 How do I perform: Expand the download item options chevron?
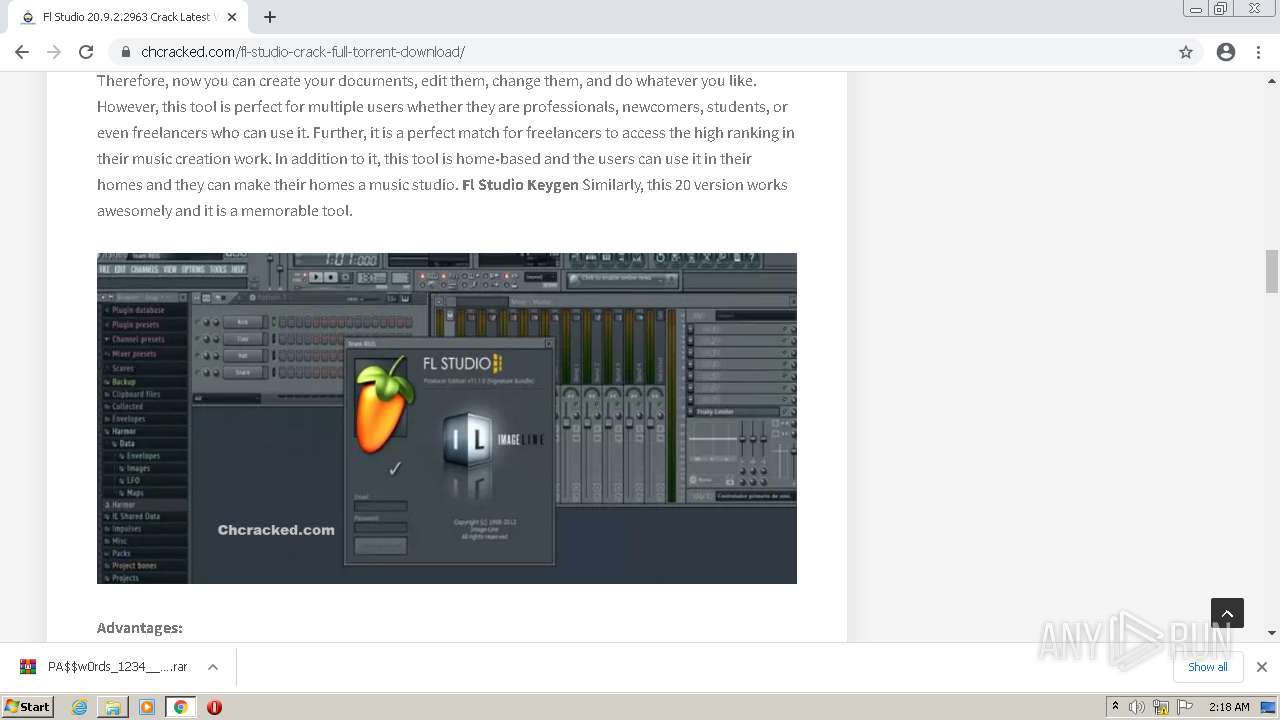tap(213, 667)
